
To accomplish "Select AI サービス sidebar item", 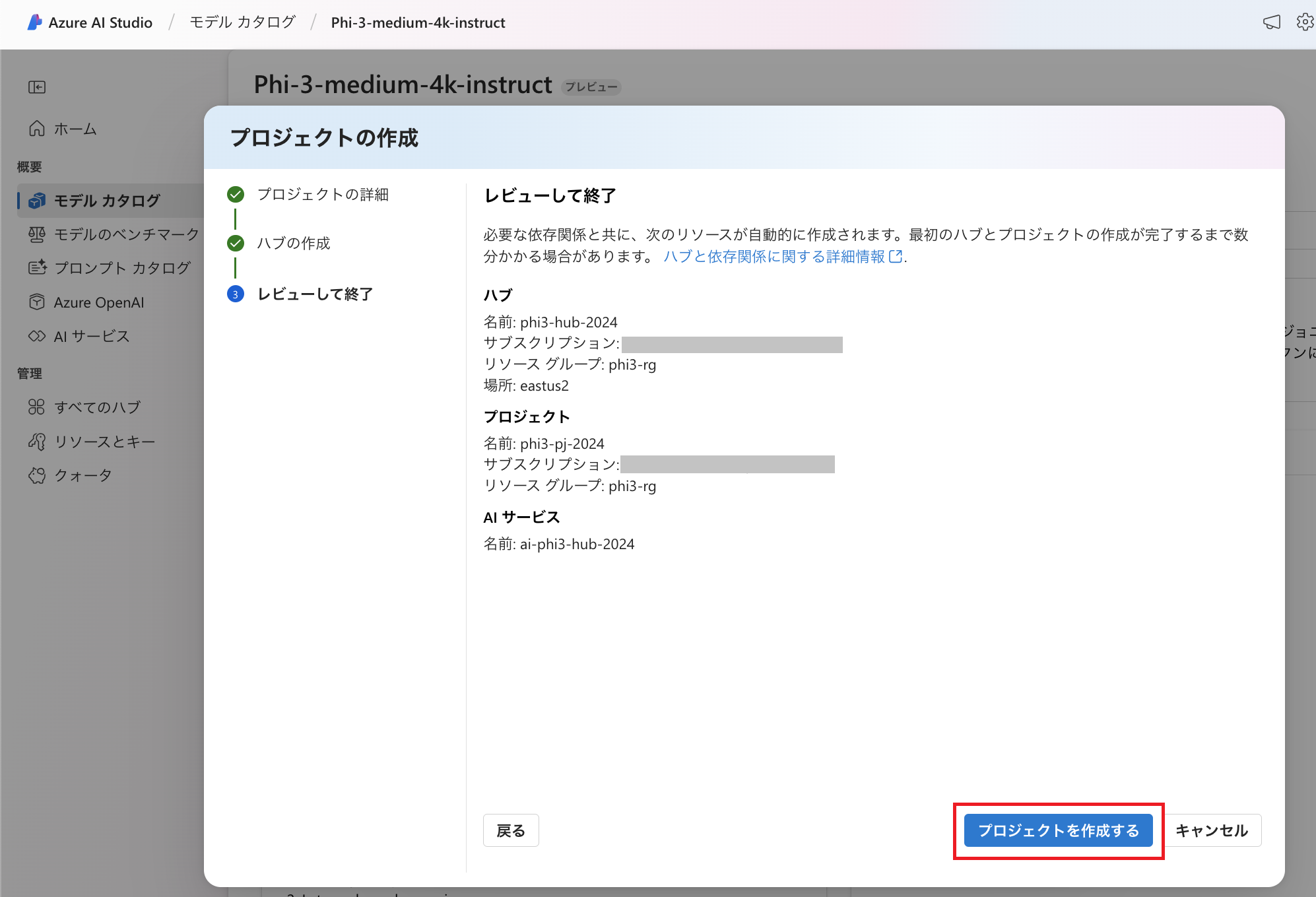I will tap(92, 336).
